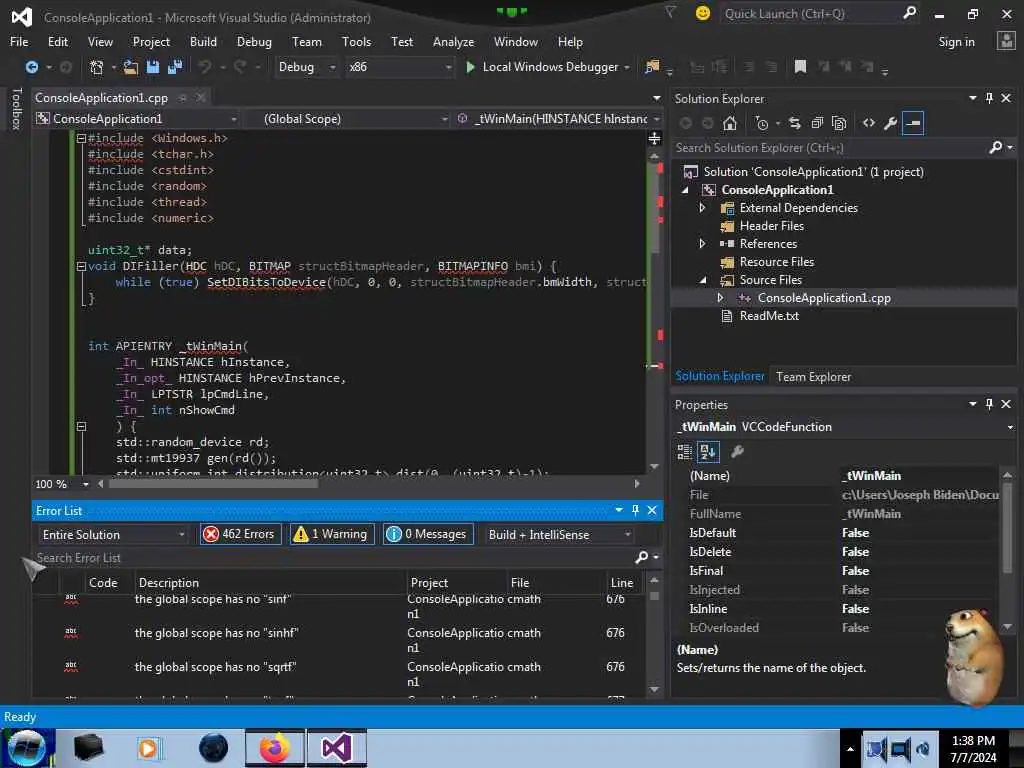This screenshot has height=768, width=1024.
Task: Open the Entire Solution filter dropdown
Action: pyautogui.click(x=113, y=534)
